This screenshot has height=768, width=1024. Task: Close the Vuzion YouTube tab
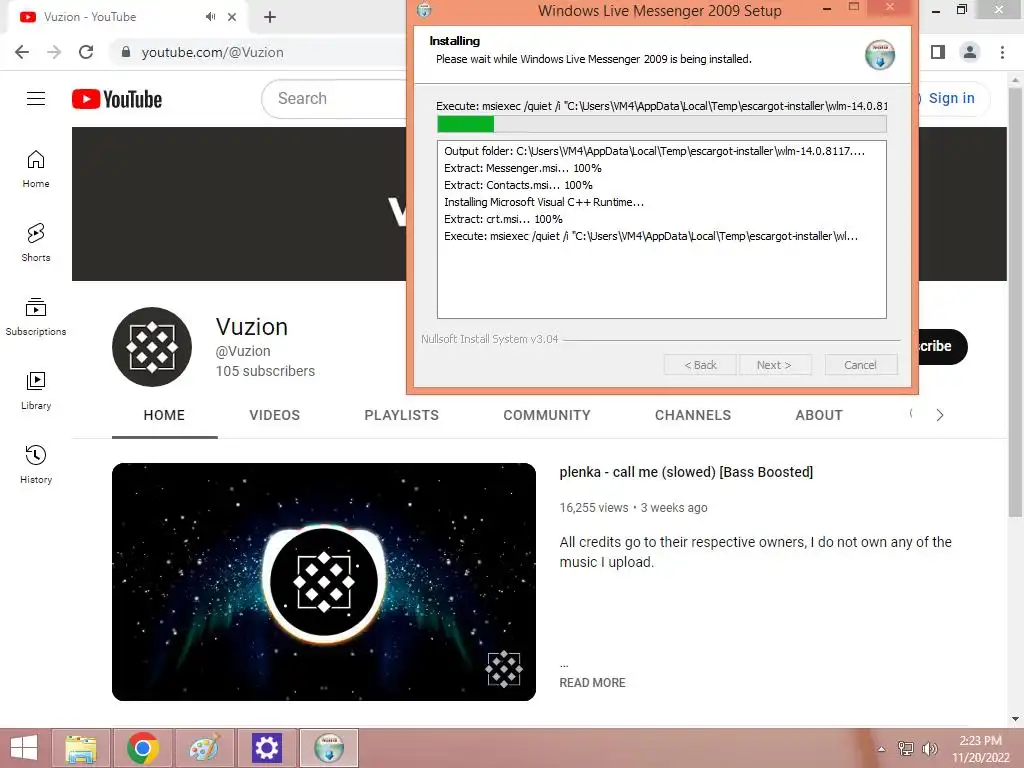(232, 17)
